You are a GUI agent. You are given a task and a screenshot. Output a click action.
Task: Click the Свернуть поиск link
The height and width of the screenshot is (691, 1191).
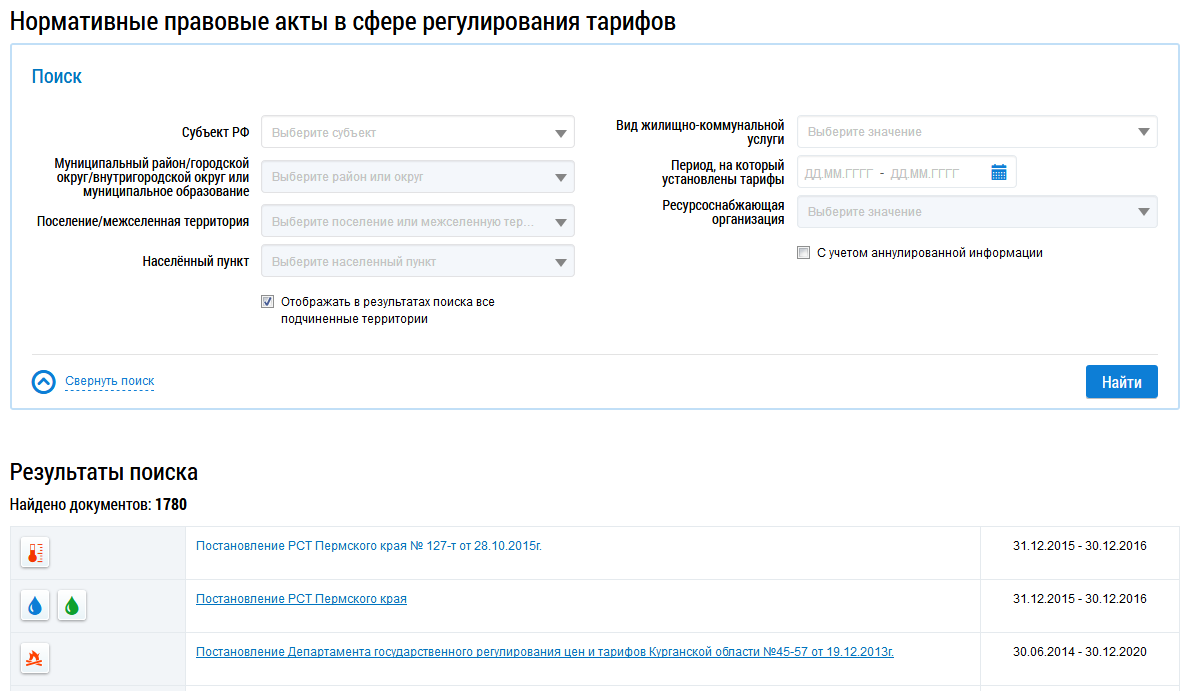click(109, 381)
